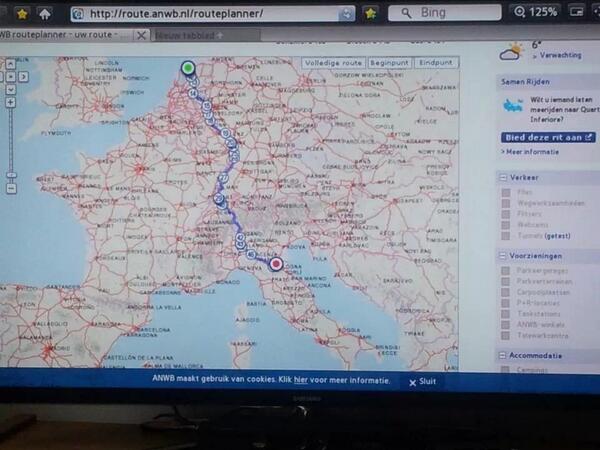This screenshot has height=450, width=600.
Task: Enable the Parkeergarages checkbox
Action: (x=505, y=271)
